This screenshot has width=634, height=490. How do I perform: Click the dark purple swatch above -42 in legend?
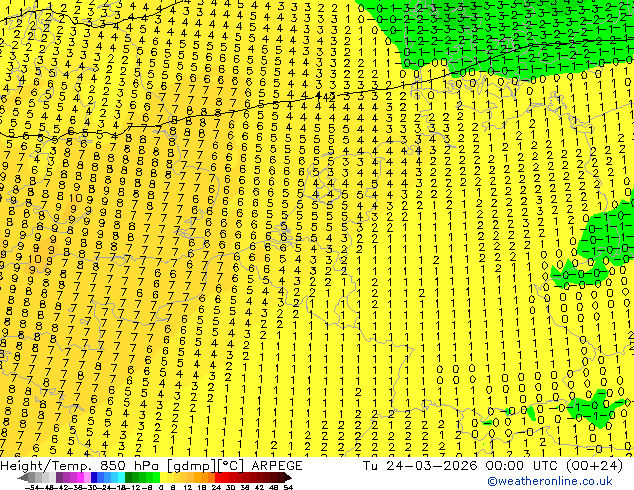pos(59,478)
